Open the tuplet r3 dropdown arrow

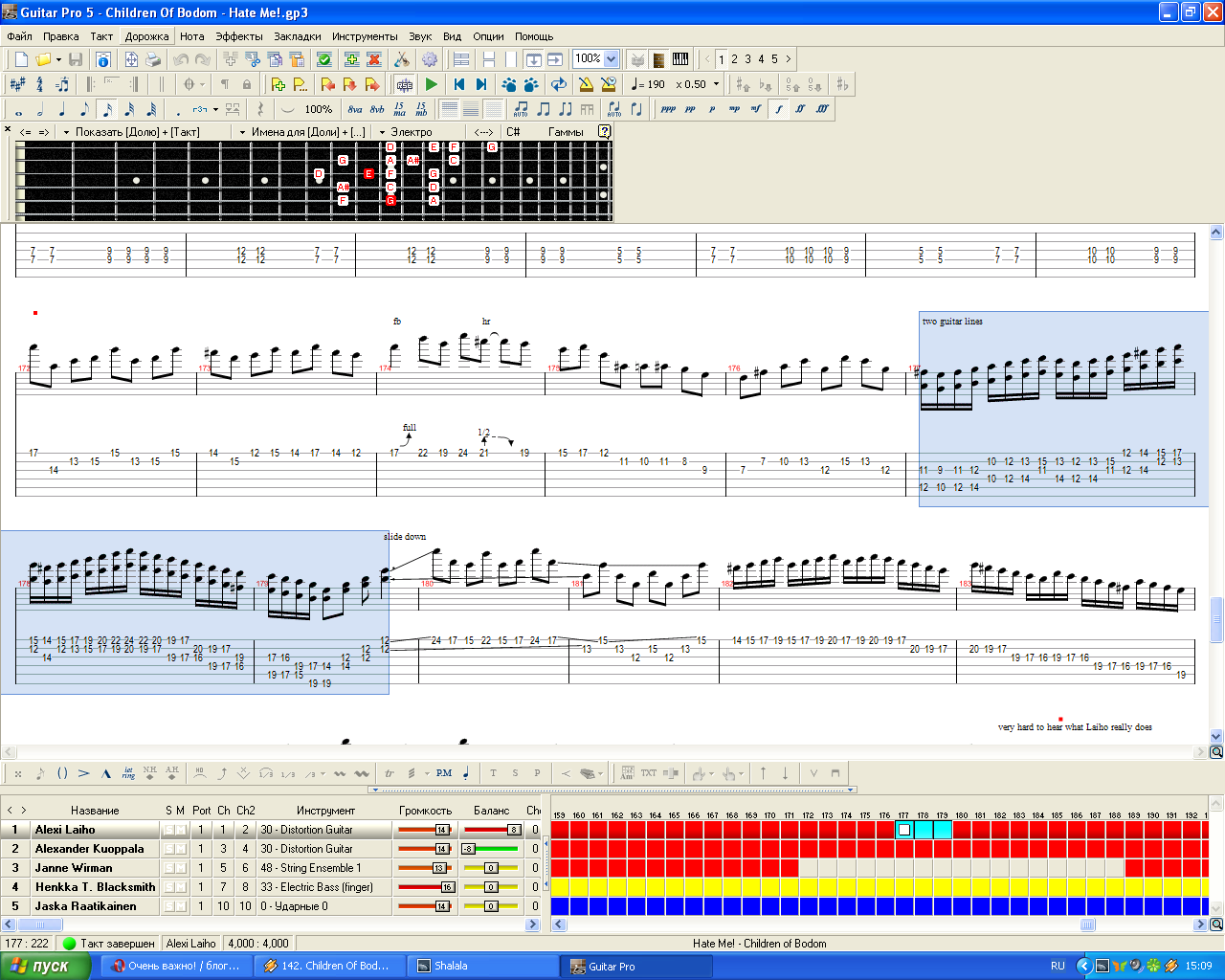tap(215, 109)
